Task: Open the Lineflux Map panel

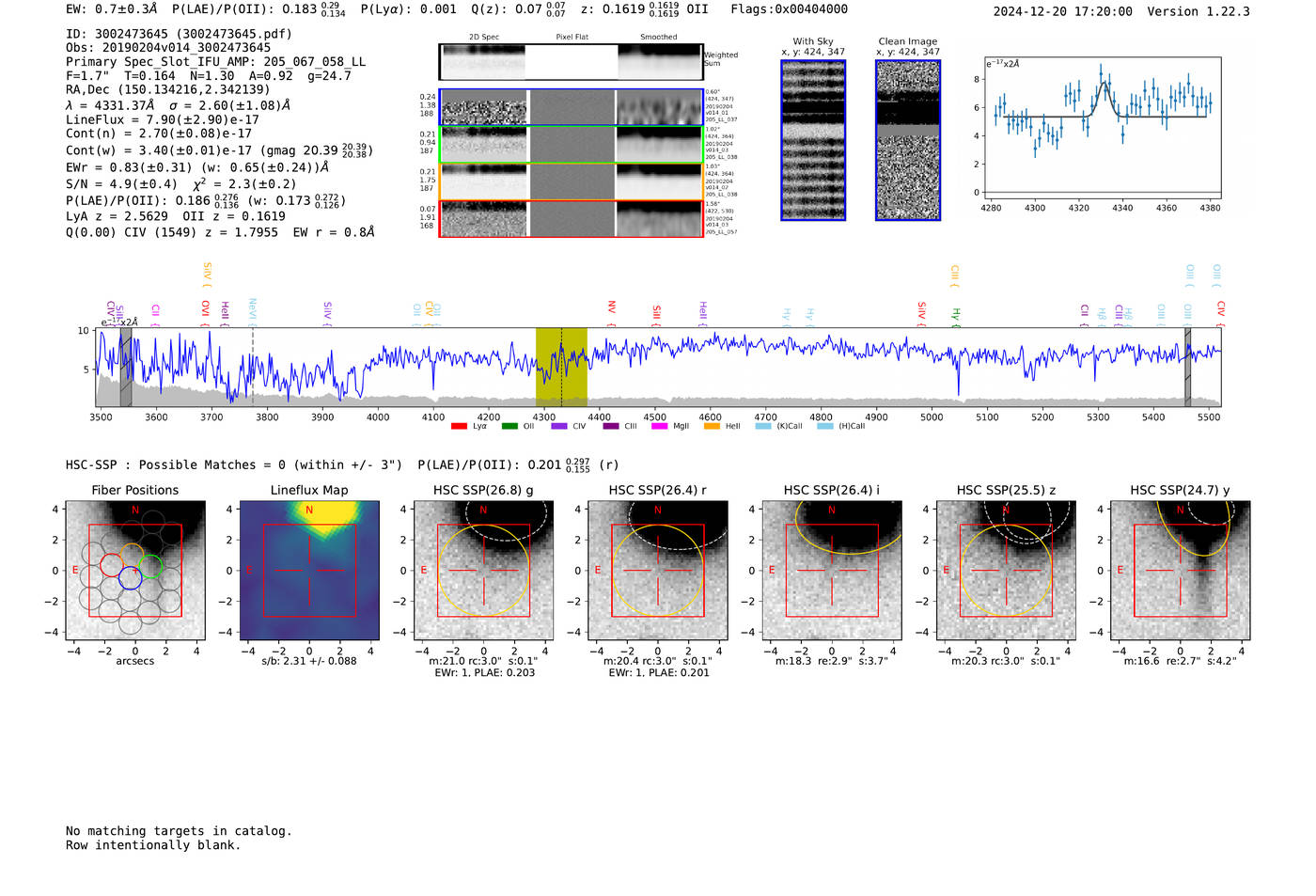Action: 309,570
